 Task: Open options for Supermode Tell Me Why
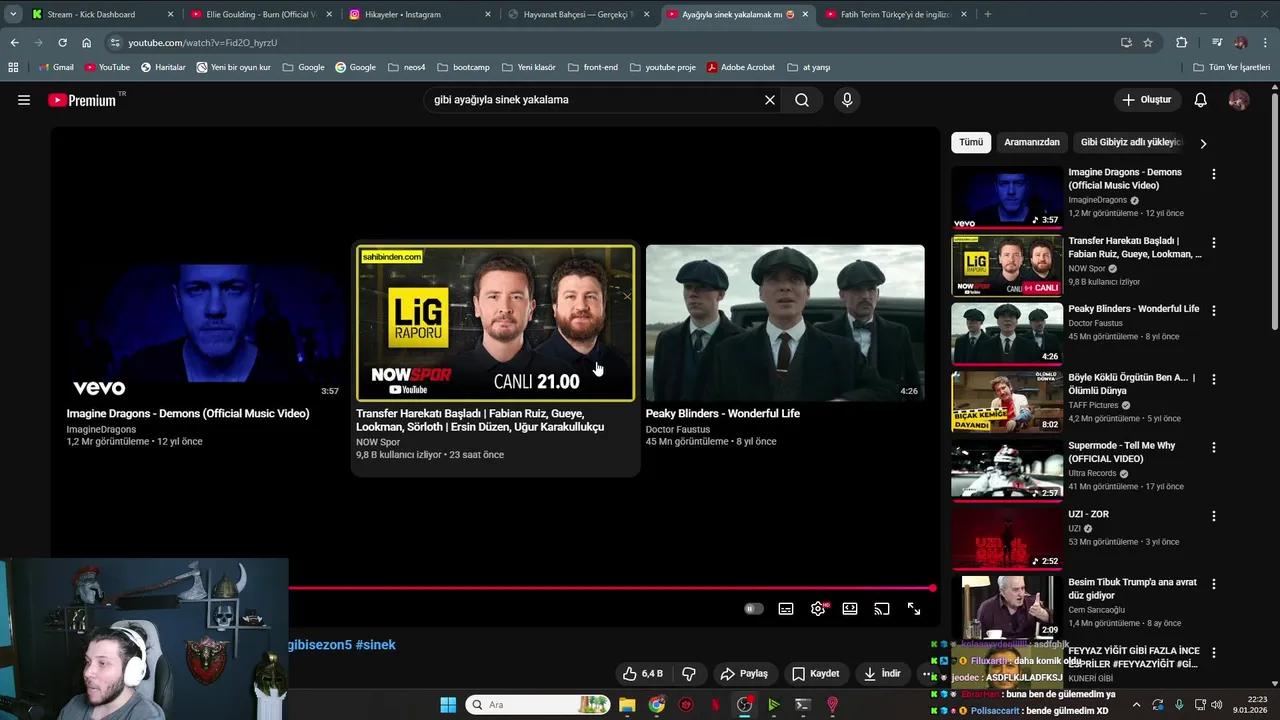tap(1214, 447)
